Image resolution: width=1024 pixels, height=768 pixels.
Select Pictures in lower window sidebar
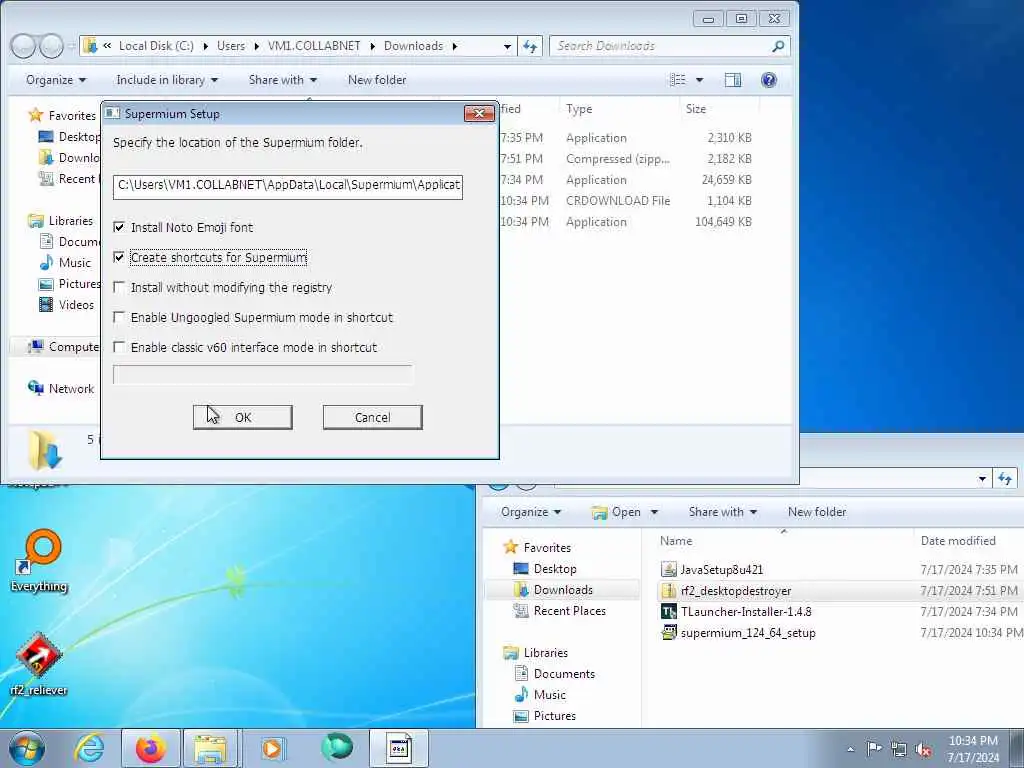pyautogui.click(x=554, y=716)
